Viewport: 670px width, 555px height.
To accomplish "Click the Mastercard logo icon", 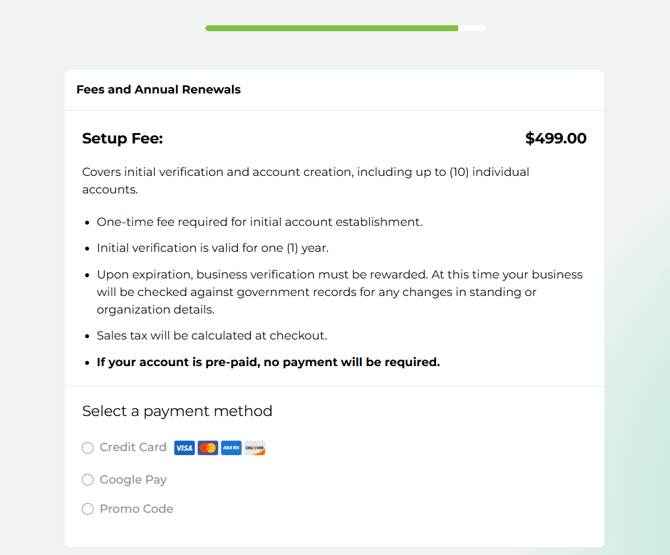I will pyautogui.click(x=208, y=448).
